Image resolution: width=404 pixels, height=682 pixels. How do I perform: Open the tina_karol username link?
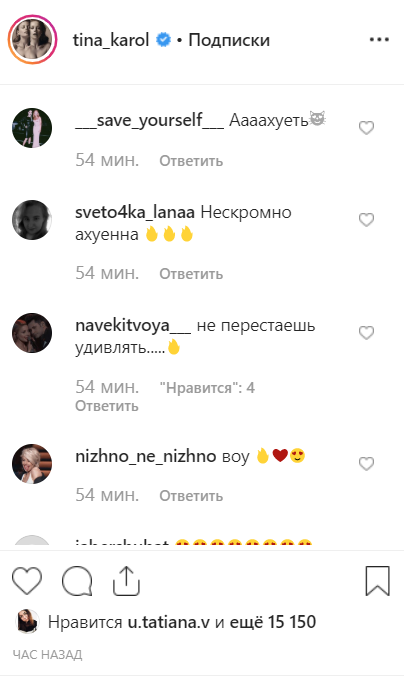[x=111, y=40]
